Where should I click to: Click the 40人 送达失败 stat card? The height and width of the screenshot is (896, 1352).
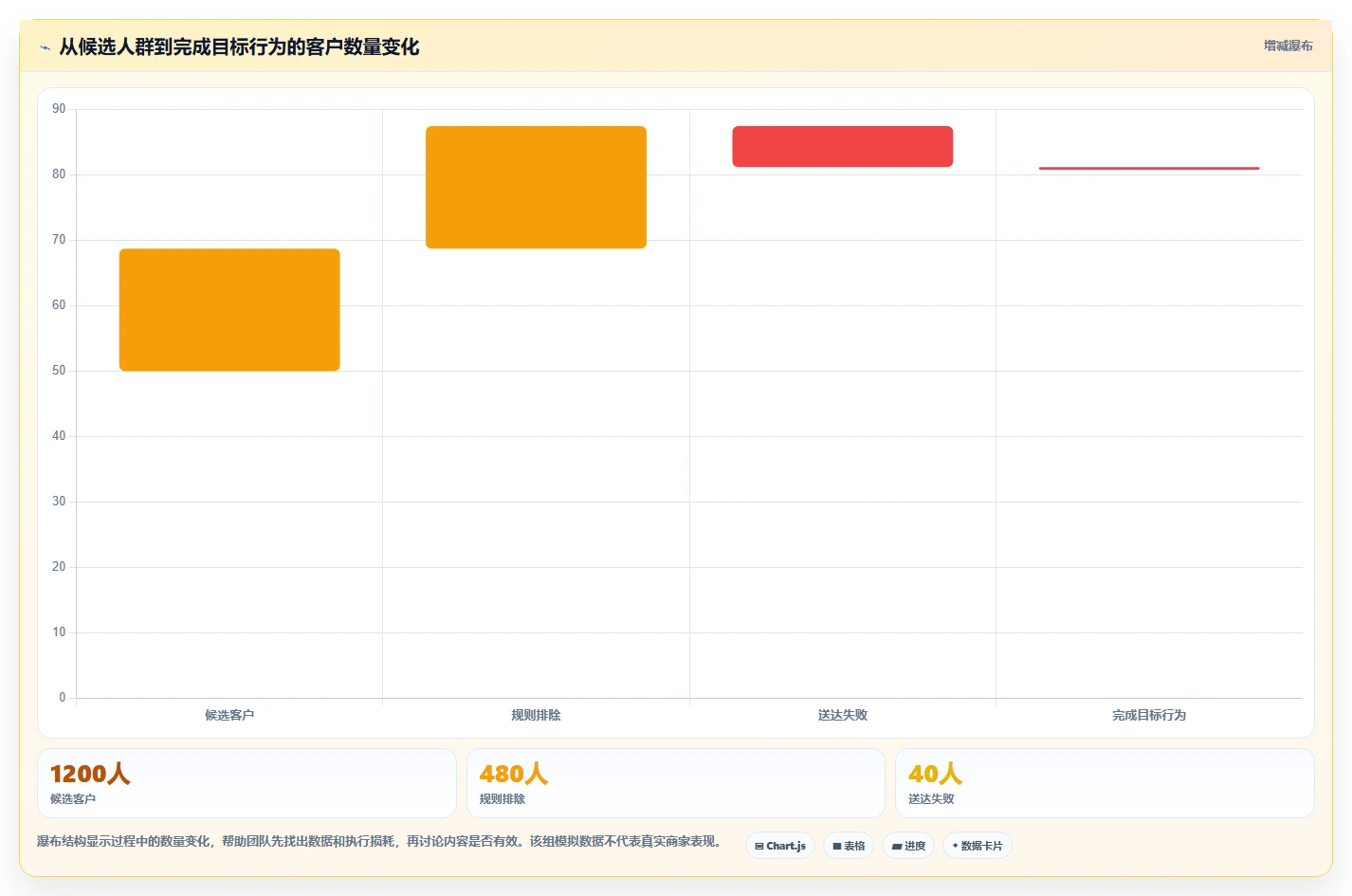[1105, 783]
